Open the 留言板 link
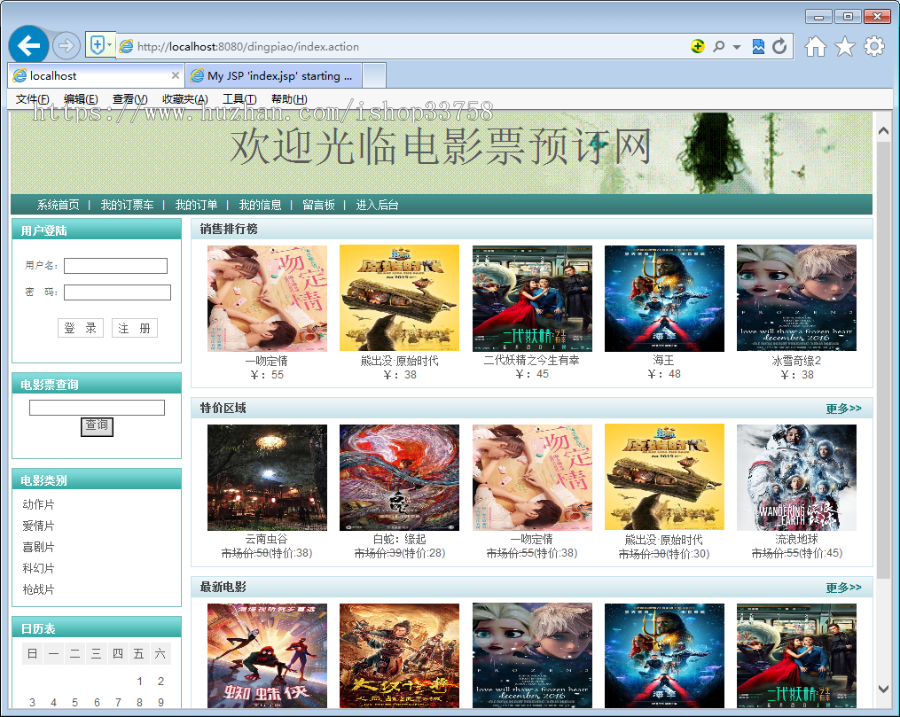 pyautogui.click(x=319, y=205)
